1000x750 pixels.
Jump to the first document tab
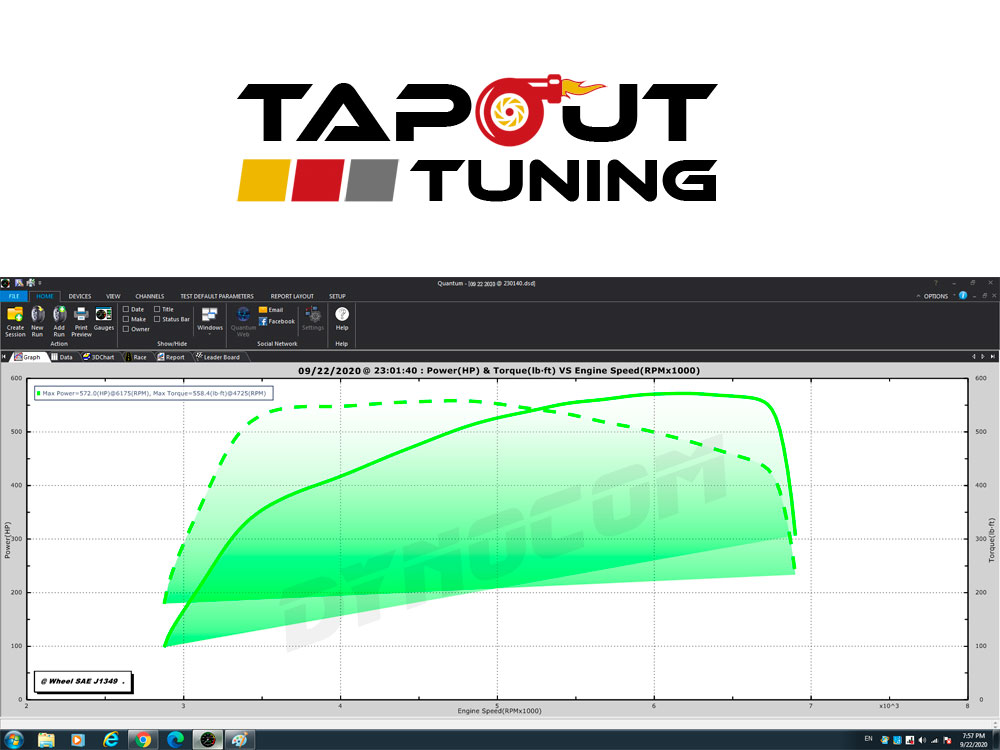[x=4, y=357]
